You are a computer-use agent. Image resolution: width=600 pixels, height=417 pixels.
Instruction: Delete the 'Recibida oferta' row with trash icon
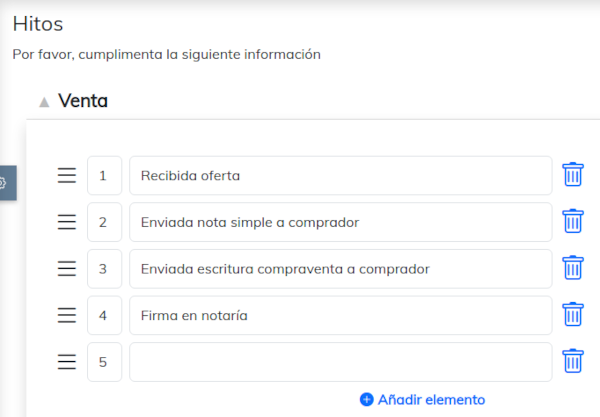pyautogui.click(x=572, y=175)
